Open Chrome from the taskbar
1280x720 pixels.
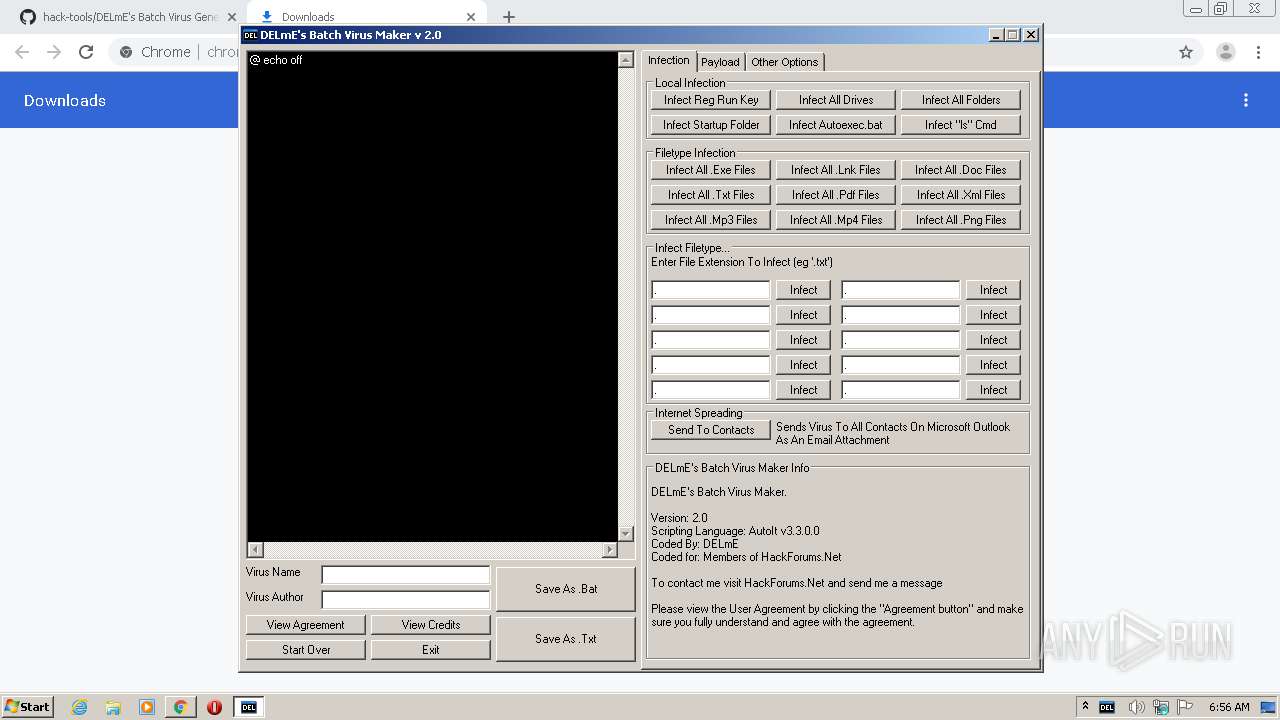(180, 707)
